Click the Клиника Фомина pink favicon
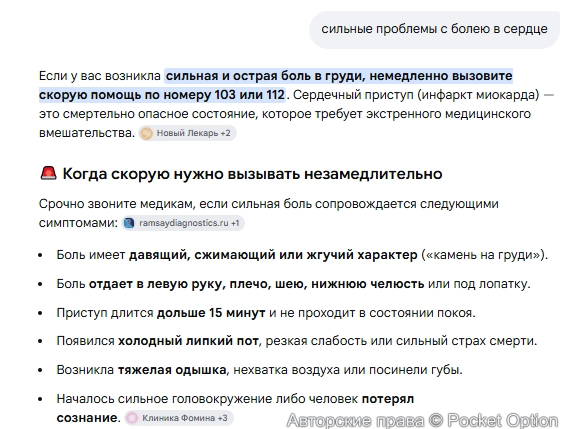564x429 pixels. [132, 418]
